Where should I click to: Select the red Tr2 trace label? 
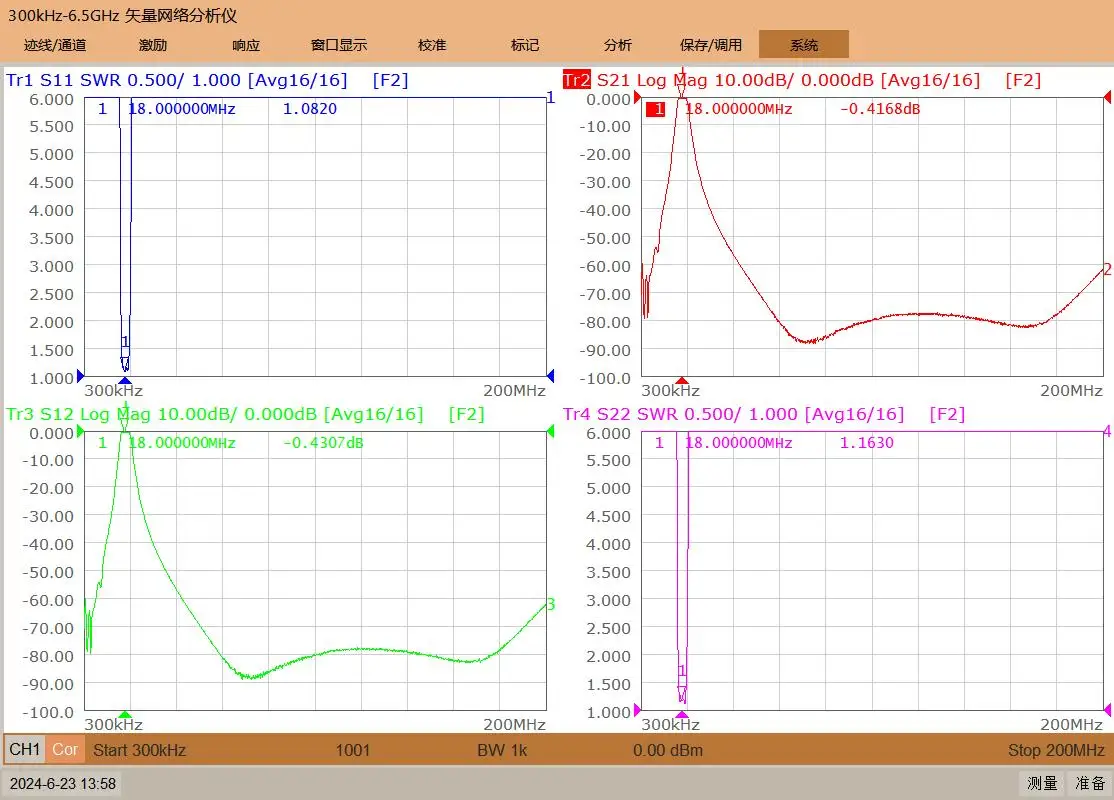tap(576, 80)
